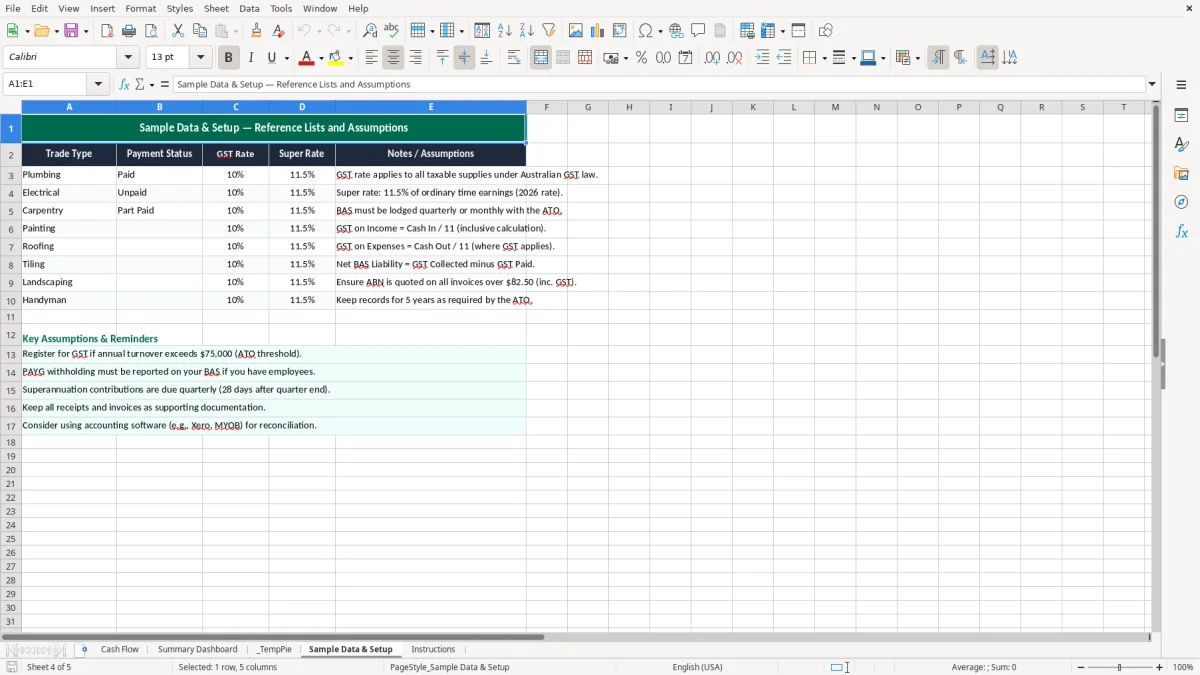This screenshot has width=1200, height=675.
Task: Open the Font Color dropdown arrow
Action: [320, 58]
